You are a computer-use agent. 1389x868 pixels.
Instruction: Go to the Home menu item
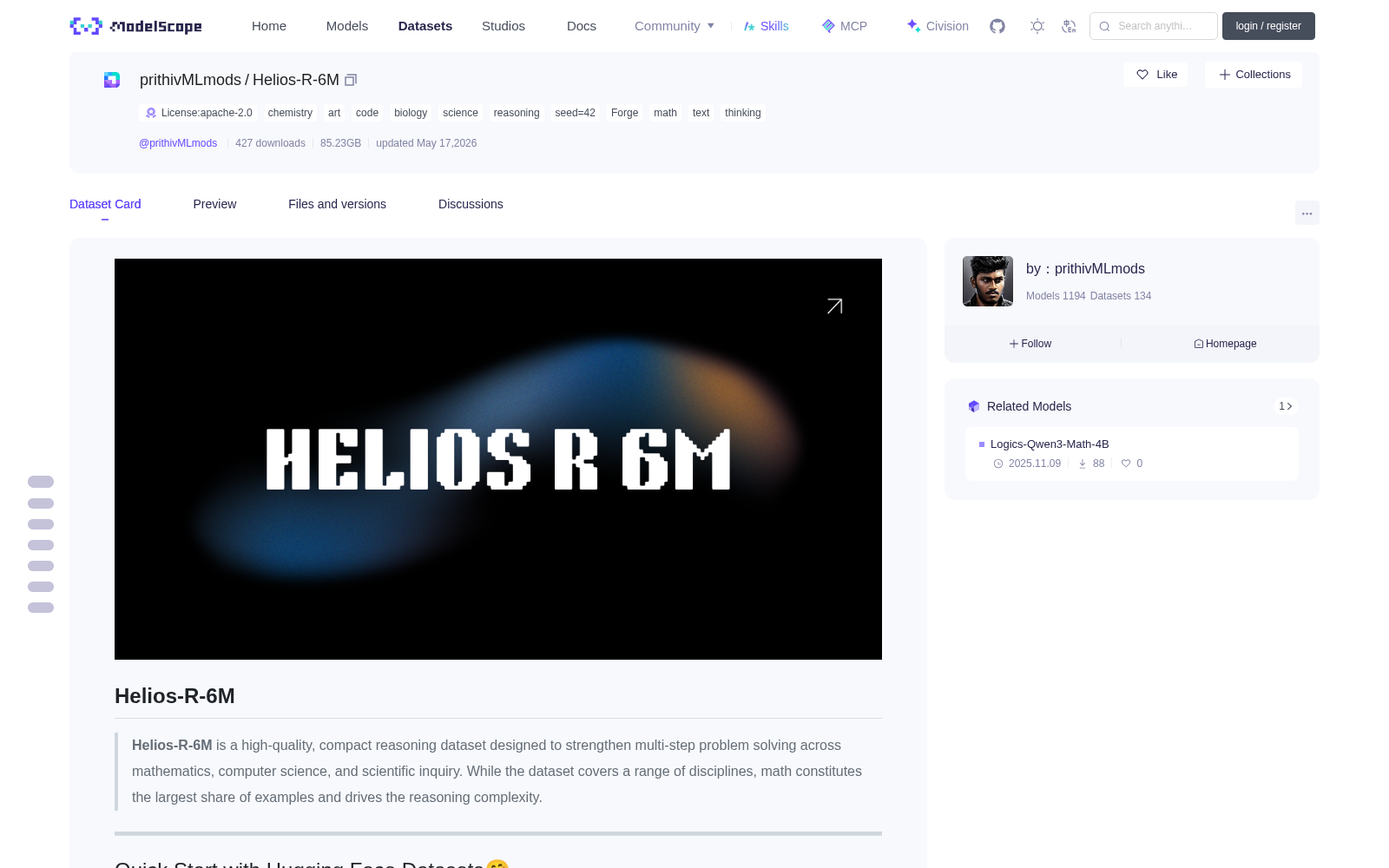pyautogui.click(x=269, y=26)
